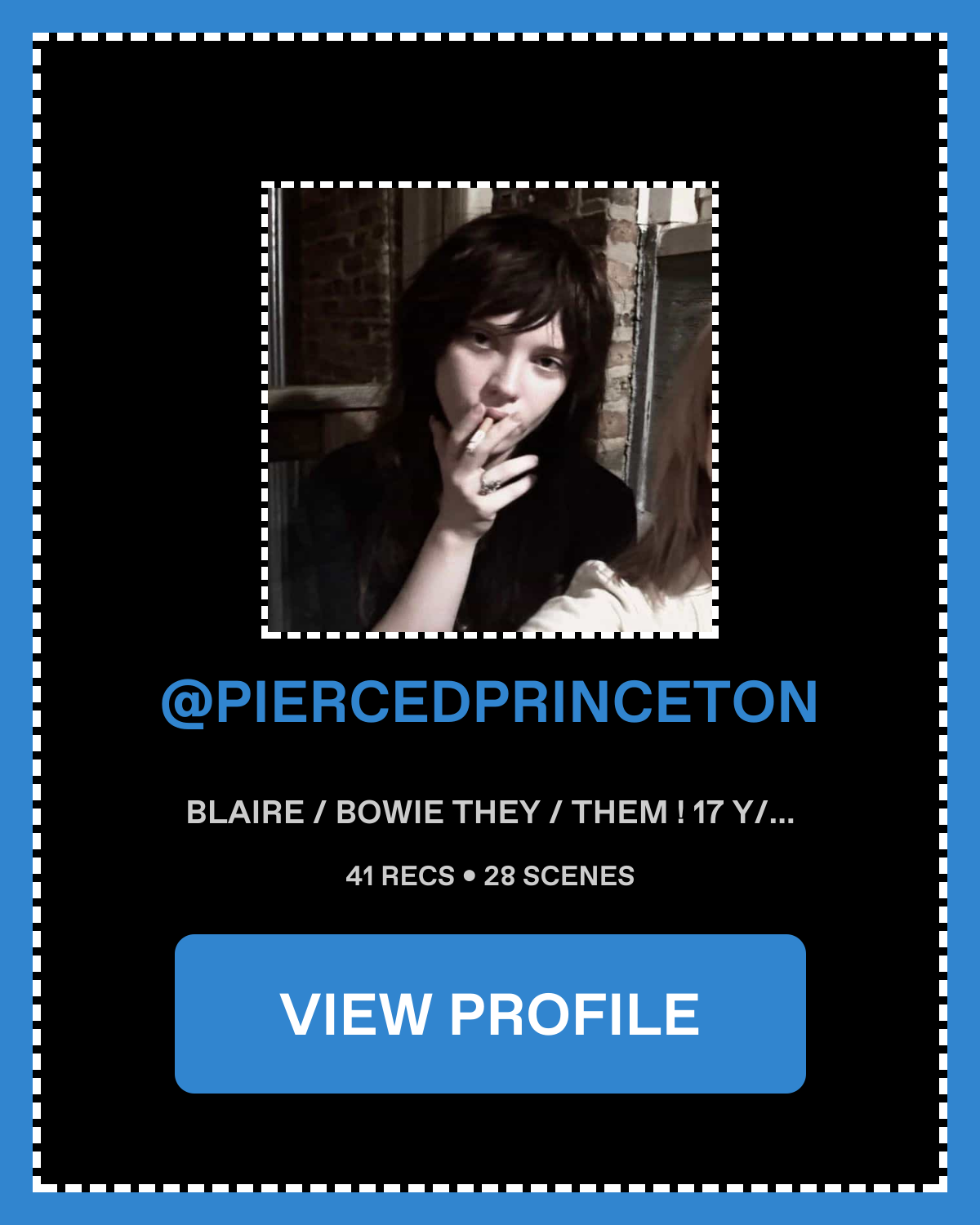The width and height of the screenshot is (980, 1225).
Task: Open the 41 RECS count
Action: coord(400,876)
